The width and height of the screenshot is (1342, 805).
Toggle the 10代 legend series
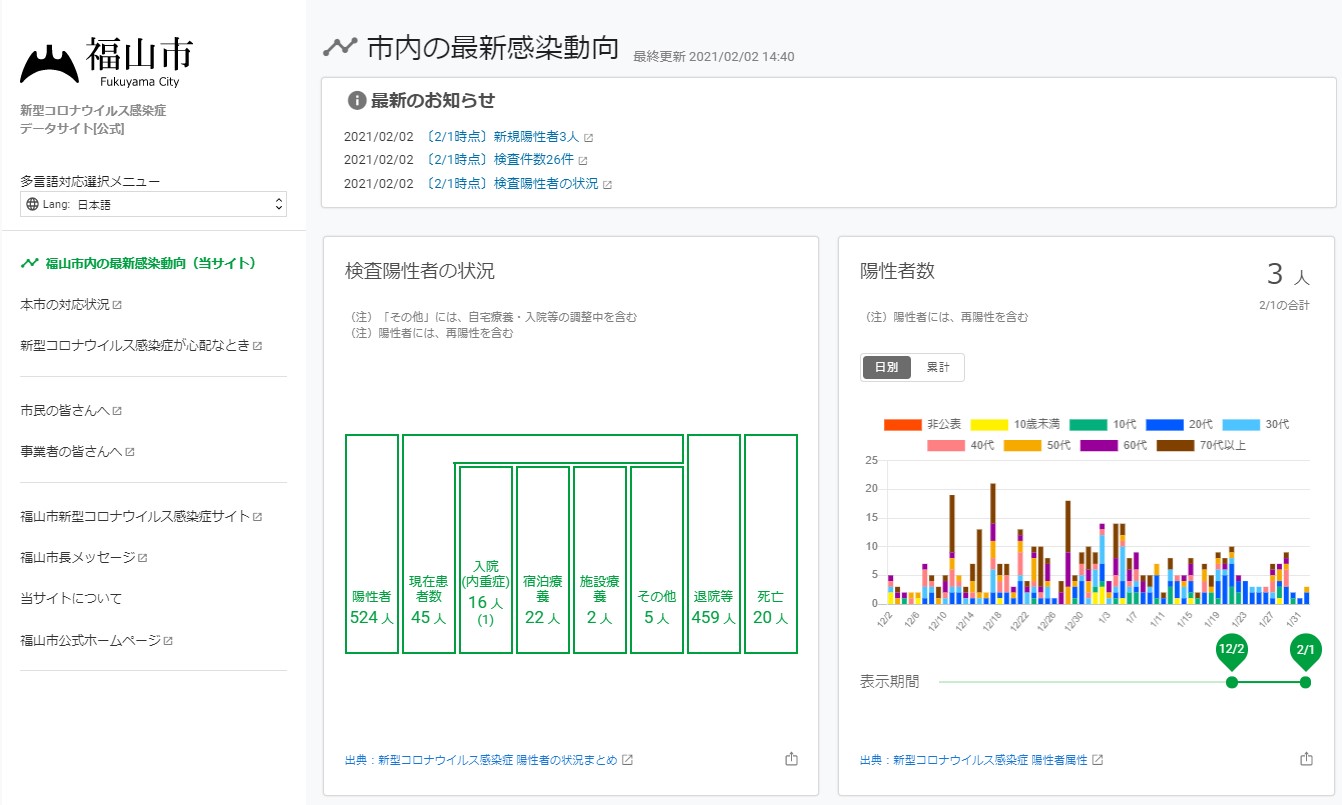coord(1103,424)
